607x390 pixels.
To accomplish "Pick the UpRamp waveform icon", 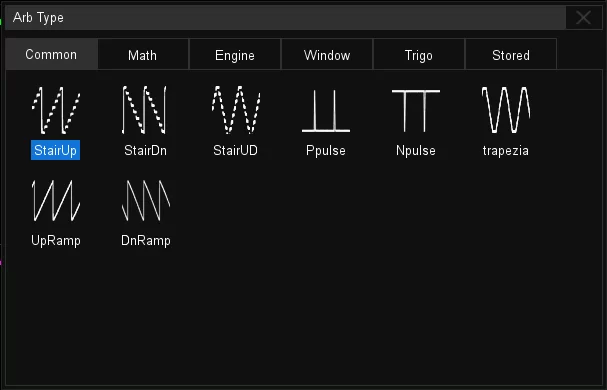I will 56,201.
